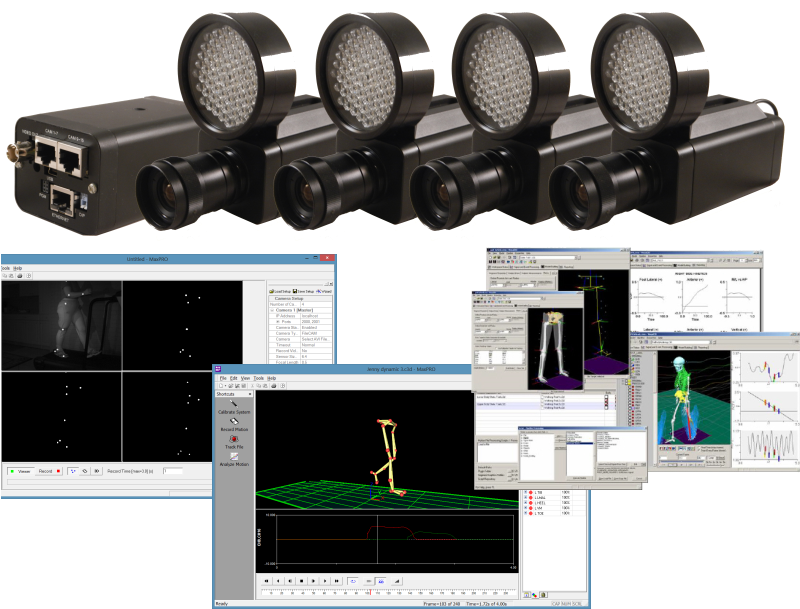Screen dimensions: 800x609
Task: Click 'Frame=103 of 240' in status bar
Action: coord(443,604)
